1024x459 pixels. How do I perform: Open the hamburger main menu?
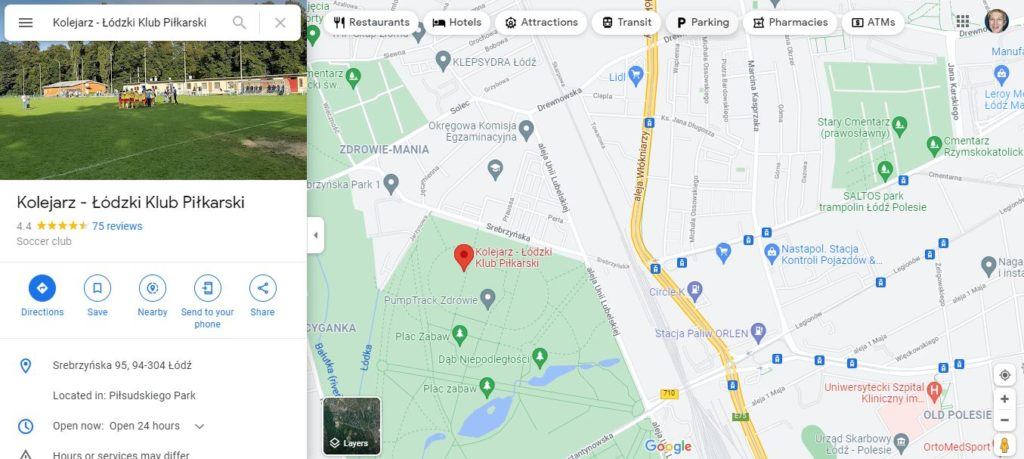(x=25, y=23)
